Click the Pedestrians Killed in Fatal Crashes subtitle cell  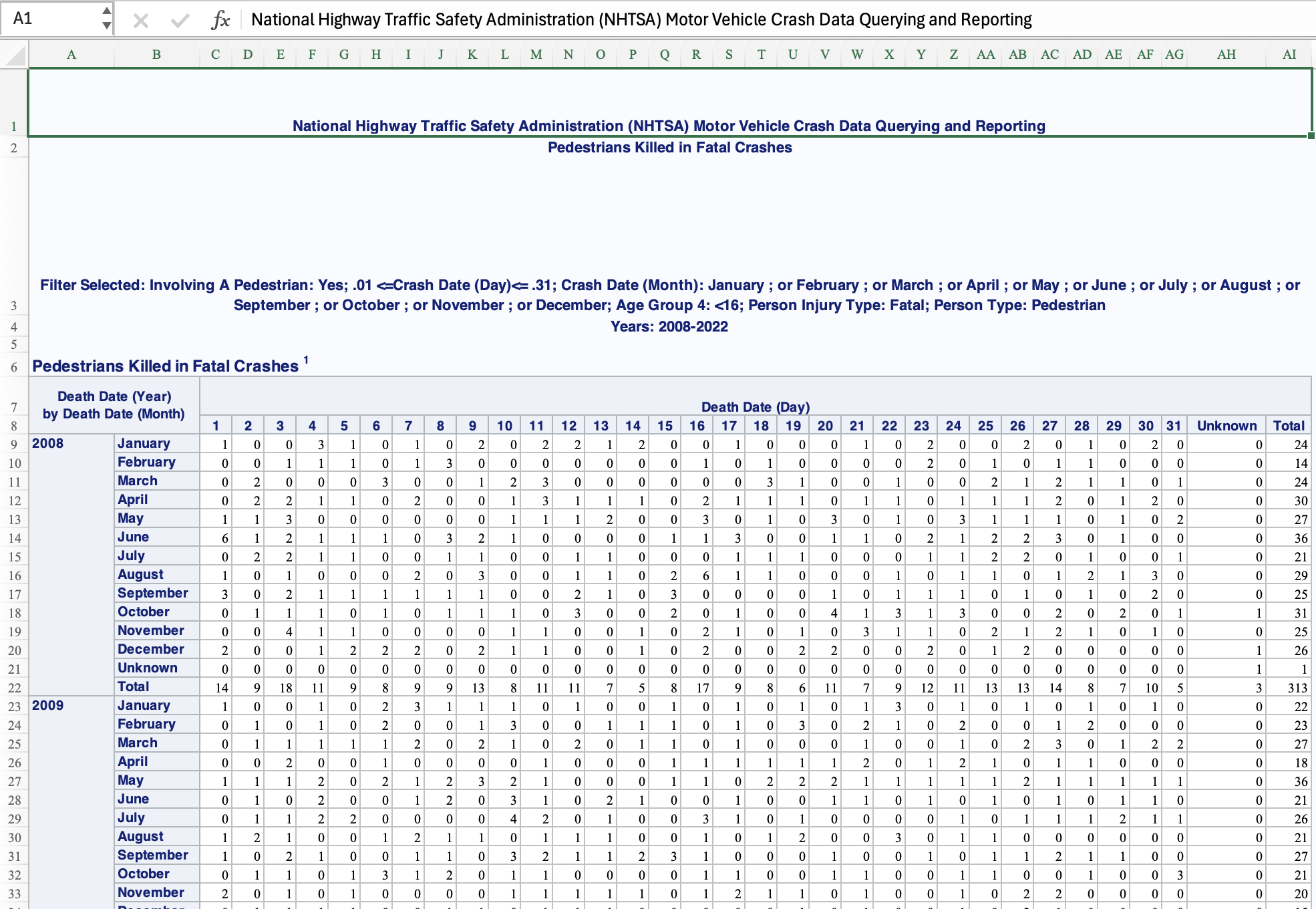pyautogui.click(x=669, y=148)
